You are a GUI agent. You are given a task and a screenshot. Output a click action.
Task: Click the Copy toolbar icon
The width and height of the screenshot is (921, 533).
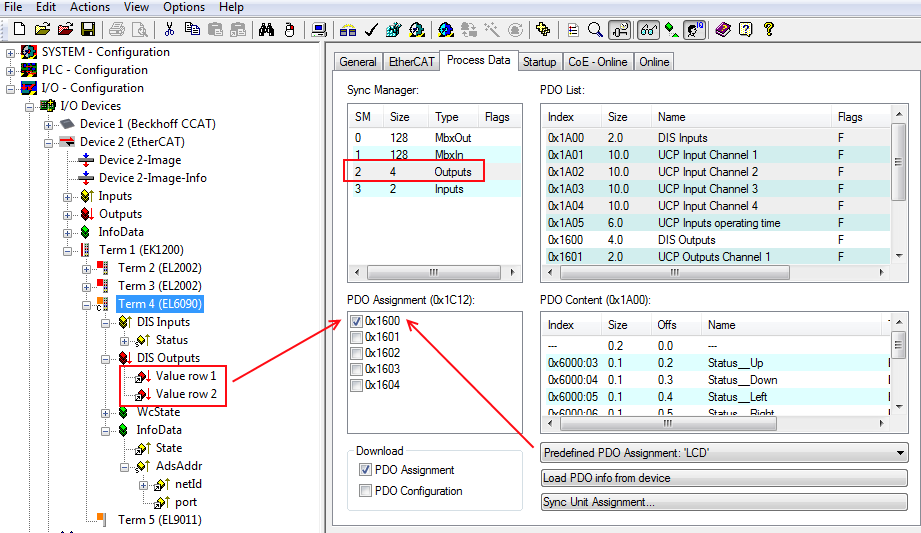tap(192, 29)
